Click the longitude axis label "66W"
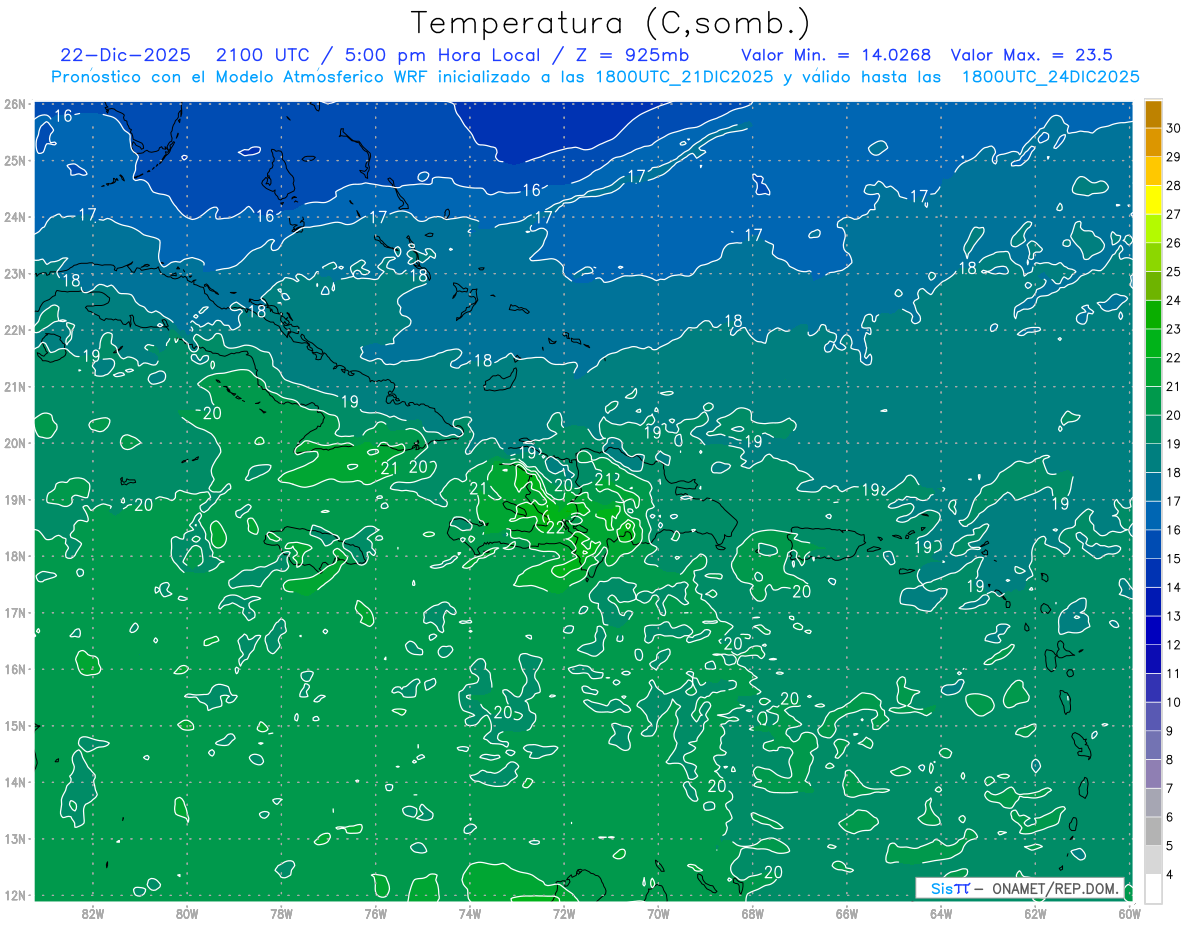Image resolution: width=1200 pixels, height=927 pixels. [847, 912]
